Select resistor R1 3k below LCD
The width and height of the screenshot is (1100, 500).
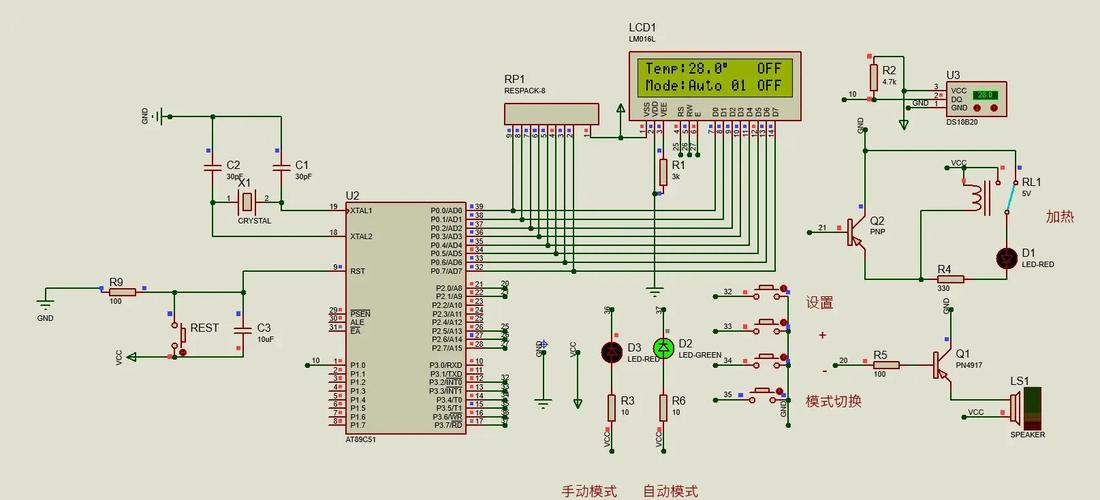pyautogui.click(x=663, y=173)
